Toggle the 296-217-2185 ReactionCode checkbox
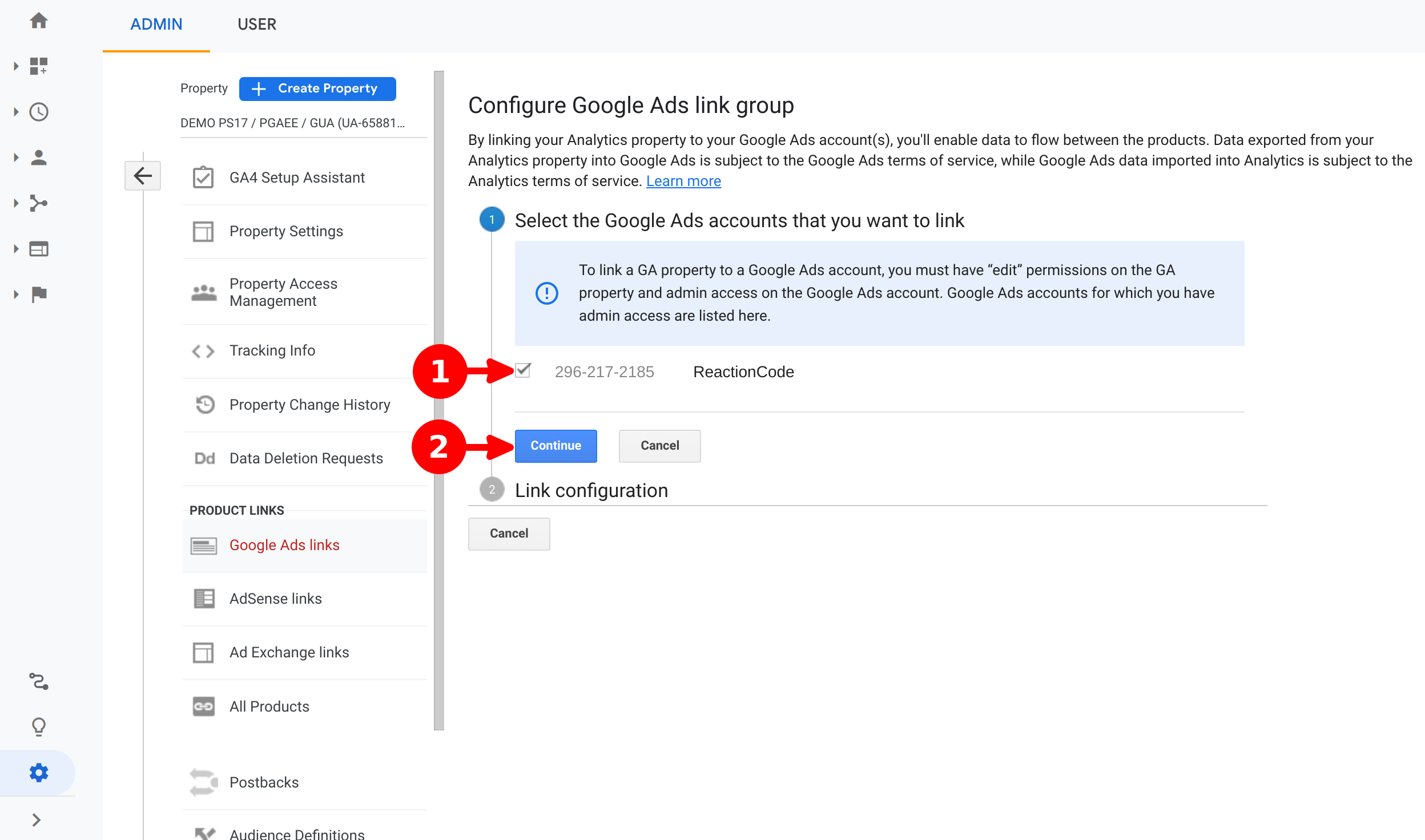Screen dimensions: 1425x840 523,371
